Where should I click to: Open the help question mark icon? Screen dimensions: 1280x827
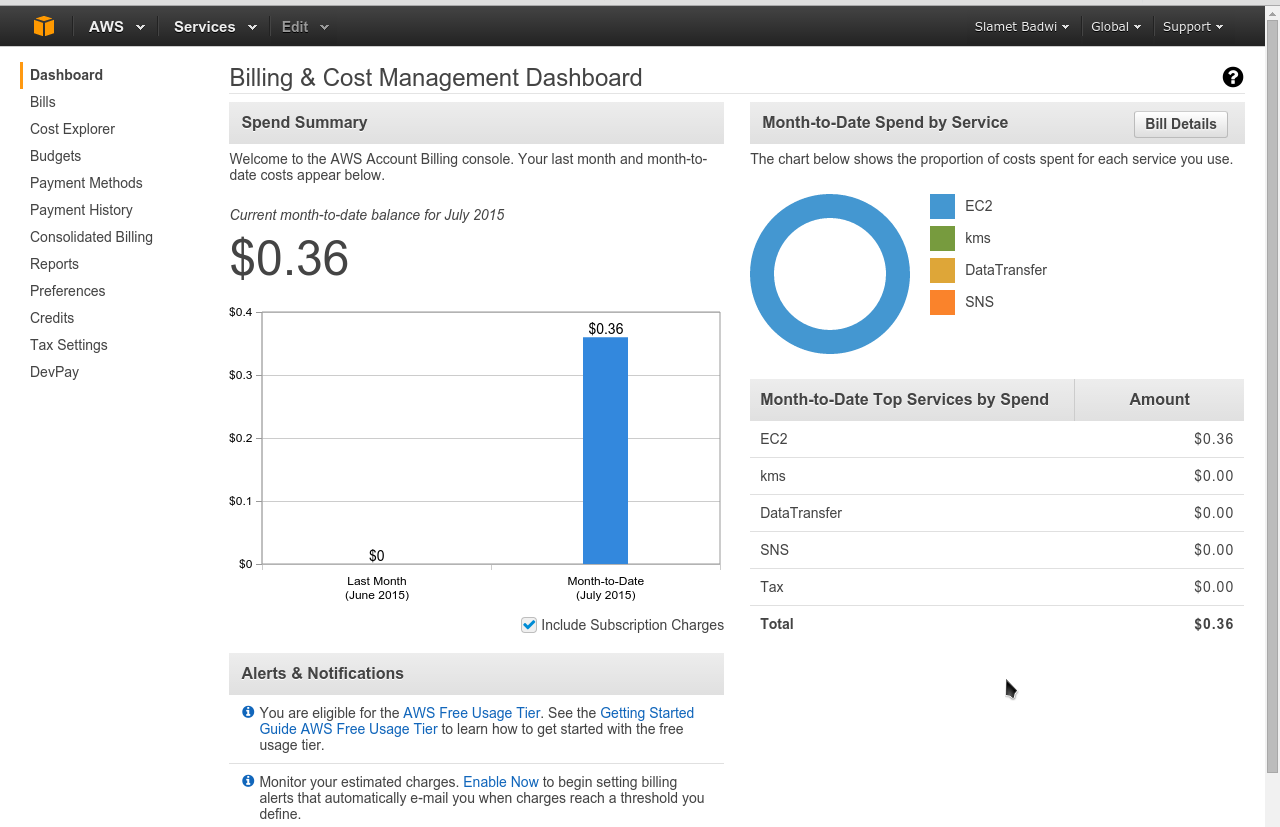pyautogui.click(x=1233, y=77)
